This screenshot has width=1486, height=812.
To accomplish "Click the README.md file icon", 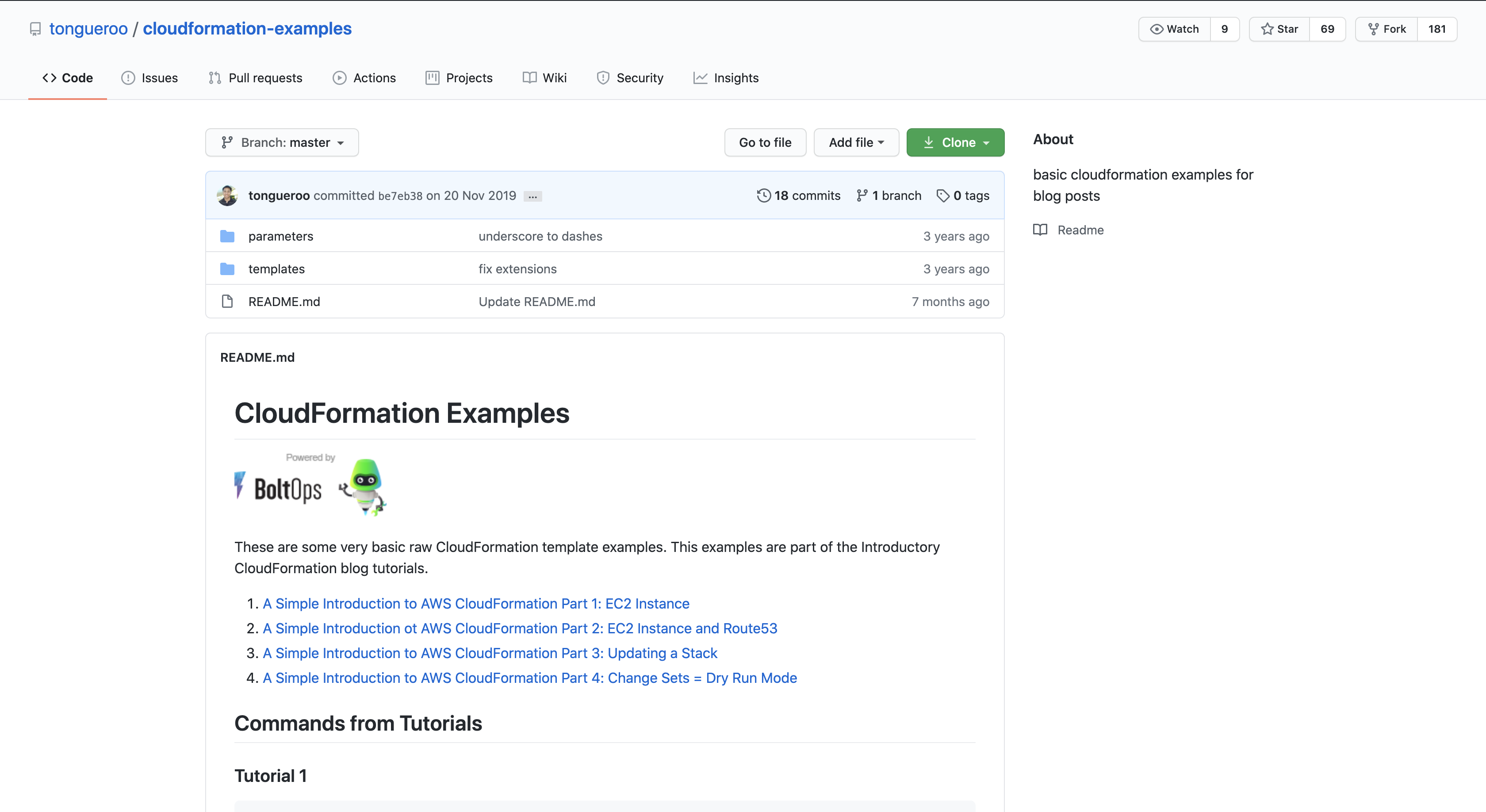I will point(227,301).
